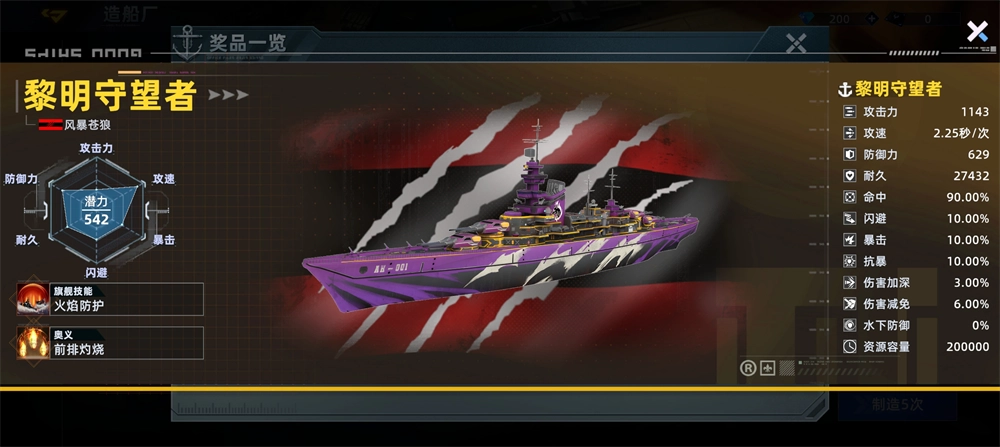The image size is (1000, 447).
Task: Click the 水下防御 stat icon
Action: click(x=849, y=325)
